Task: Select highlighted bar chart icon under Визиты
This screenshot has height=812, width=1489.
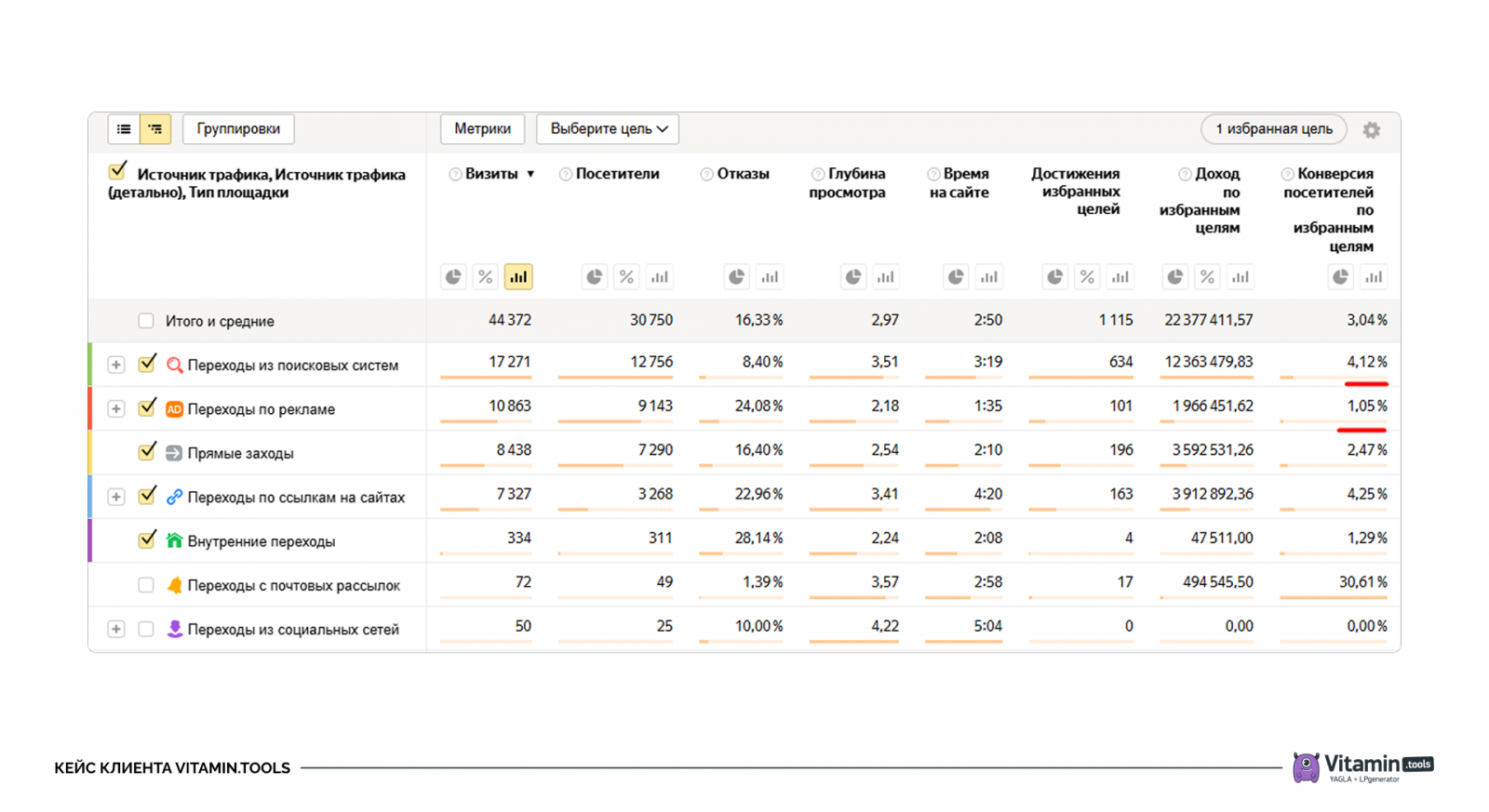Action: (518, 277)
